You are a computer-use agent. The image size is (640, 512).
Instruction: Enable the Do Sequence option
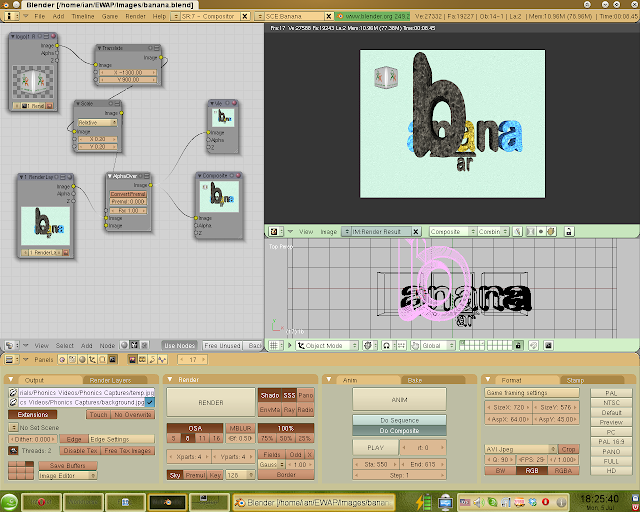[398, 419]
